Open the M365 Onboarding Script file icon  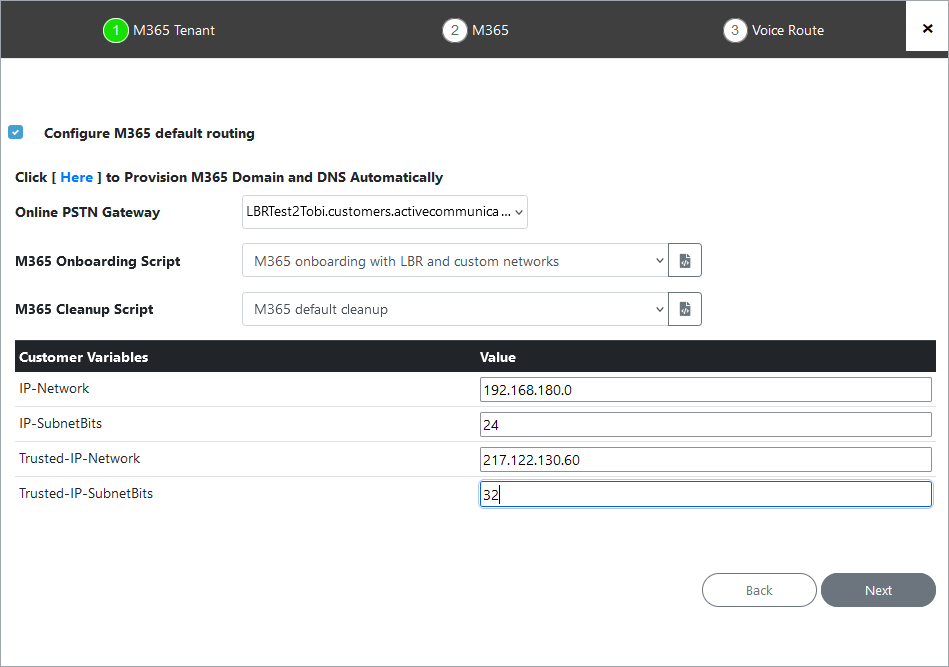pos(685,260)
